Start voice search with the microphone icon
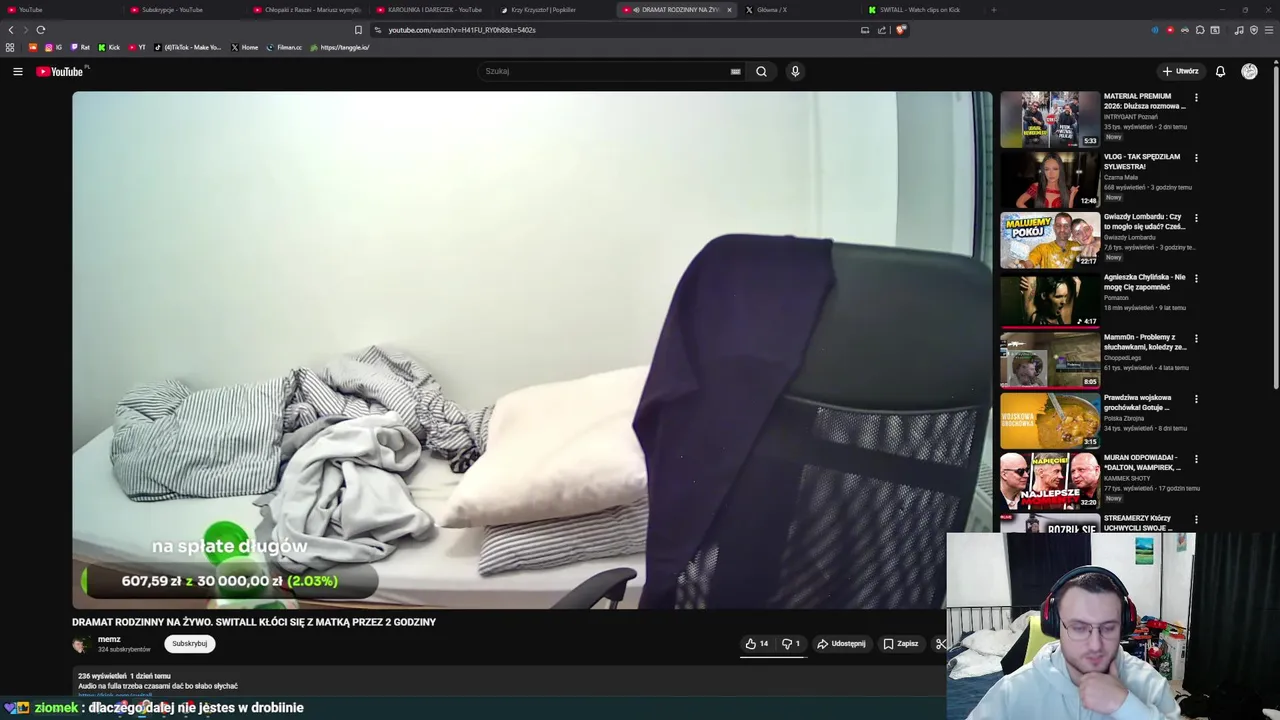Image resolution: width=1280 pixels, height=720 pixels. pyautogui.click(x=795, y=71)
